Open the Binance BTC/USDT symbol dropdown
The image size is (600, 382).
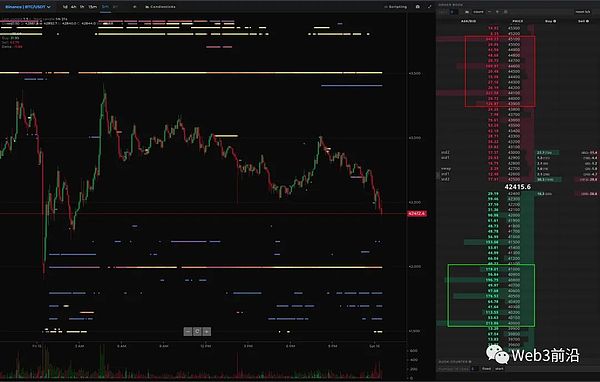[28, 7]
